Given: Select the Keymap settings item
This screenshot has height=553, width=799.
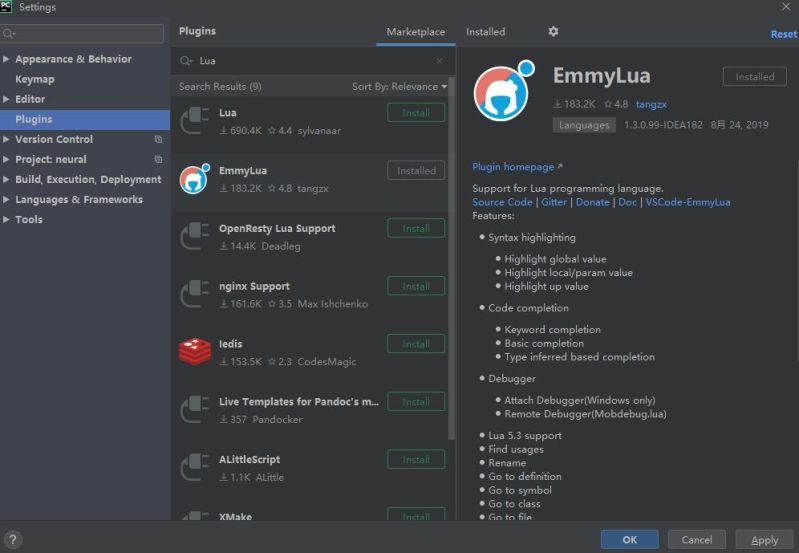Looking at the screenshot, I should click(x=35, y=79).
